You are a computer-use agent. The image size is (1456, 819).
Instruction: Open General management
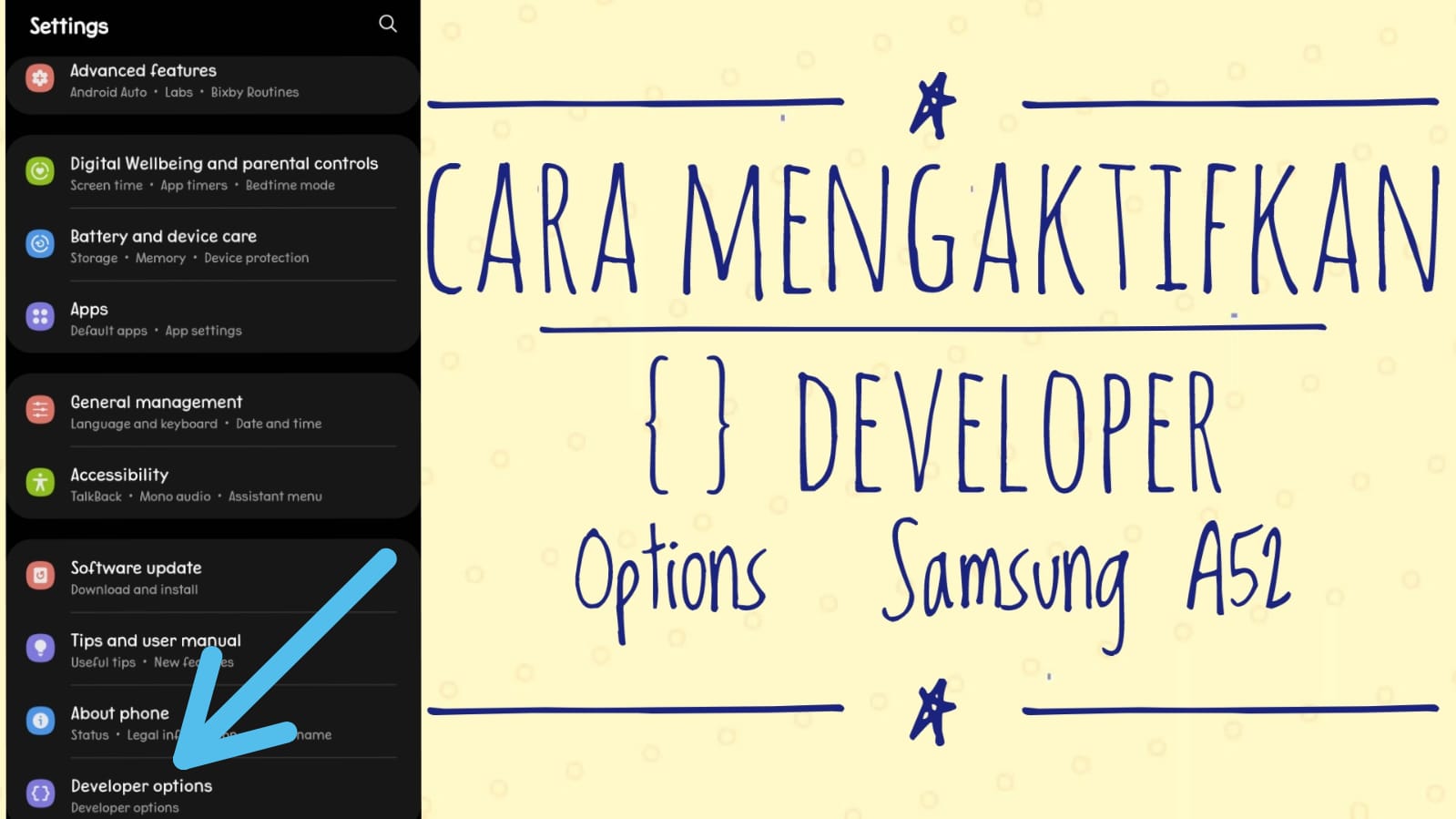tap(213, 411)
